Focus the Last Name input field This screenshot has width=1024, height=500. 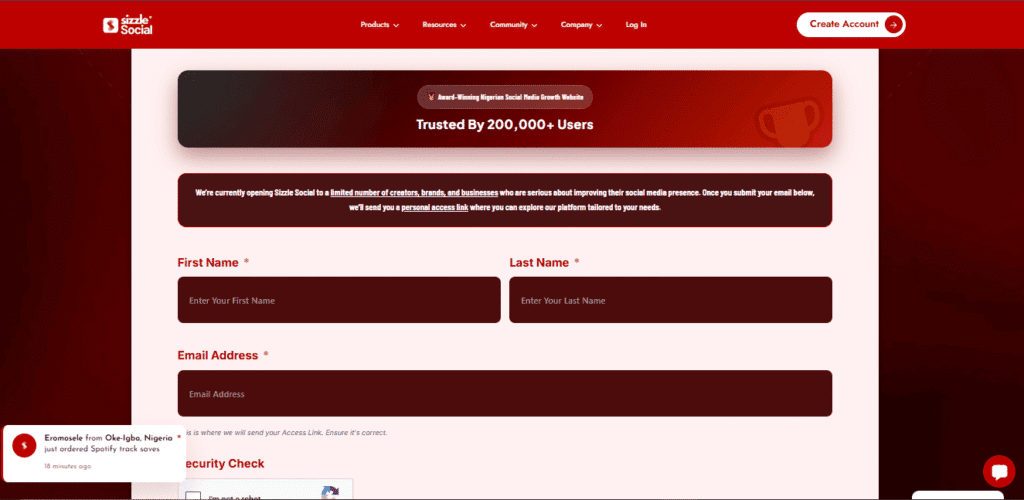671,300
